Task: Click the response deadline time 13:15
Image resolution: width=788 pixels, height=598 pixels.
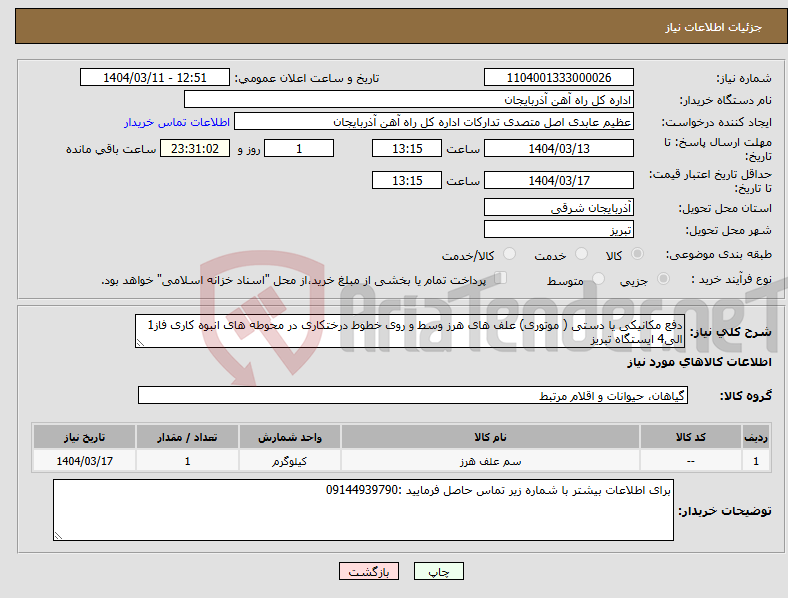Action: pos(407,148)
